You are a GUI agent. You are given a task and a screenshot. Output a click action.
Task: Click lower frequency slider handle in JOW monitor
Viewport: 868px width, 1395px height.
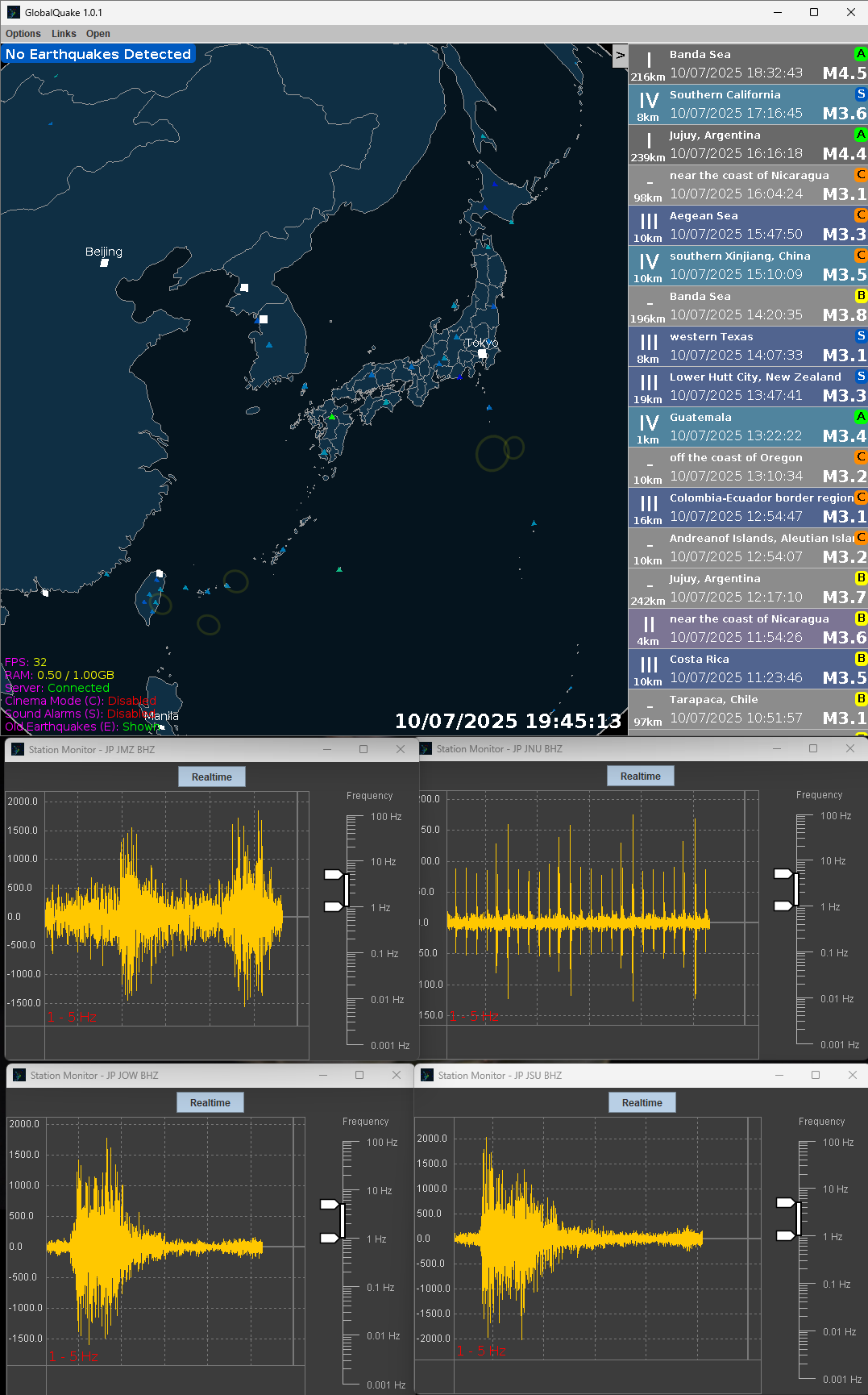click(x=330, y=1238)
